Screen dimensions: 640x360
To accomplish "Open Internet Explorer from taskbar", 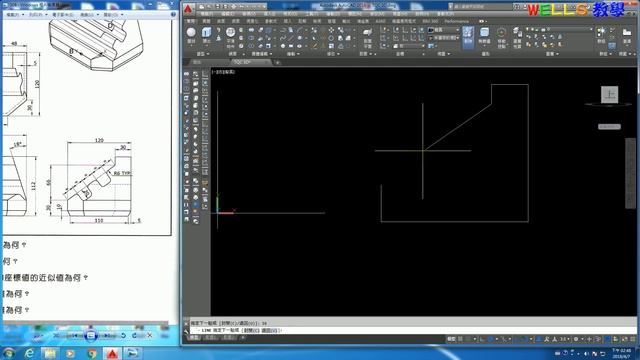I will pos(29,353).
